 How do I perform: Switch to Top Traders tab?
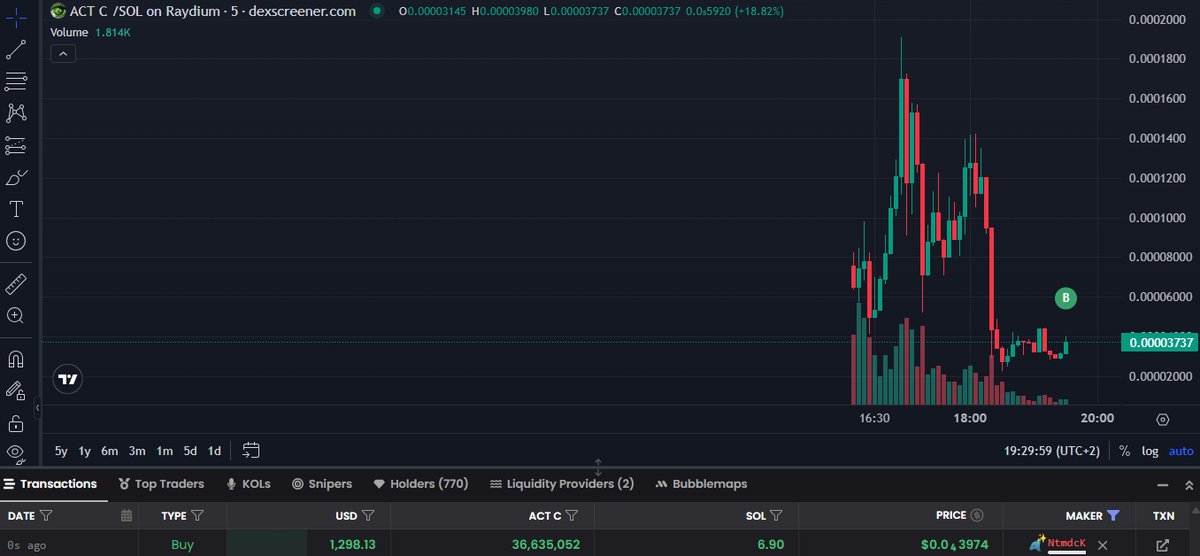click(x=161, y=484)
